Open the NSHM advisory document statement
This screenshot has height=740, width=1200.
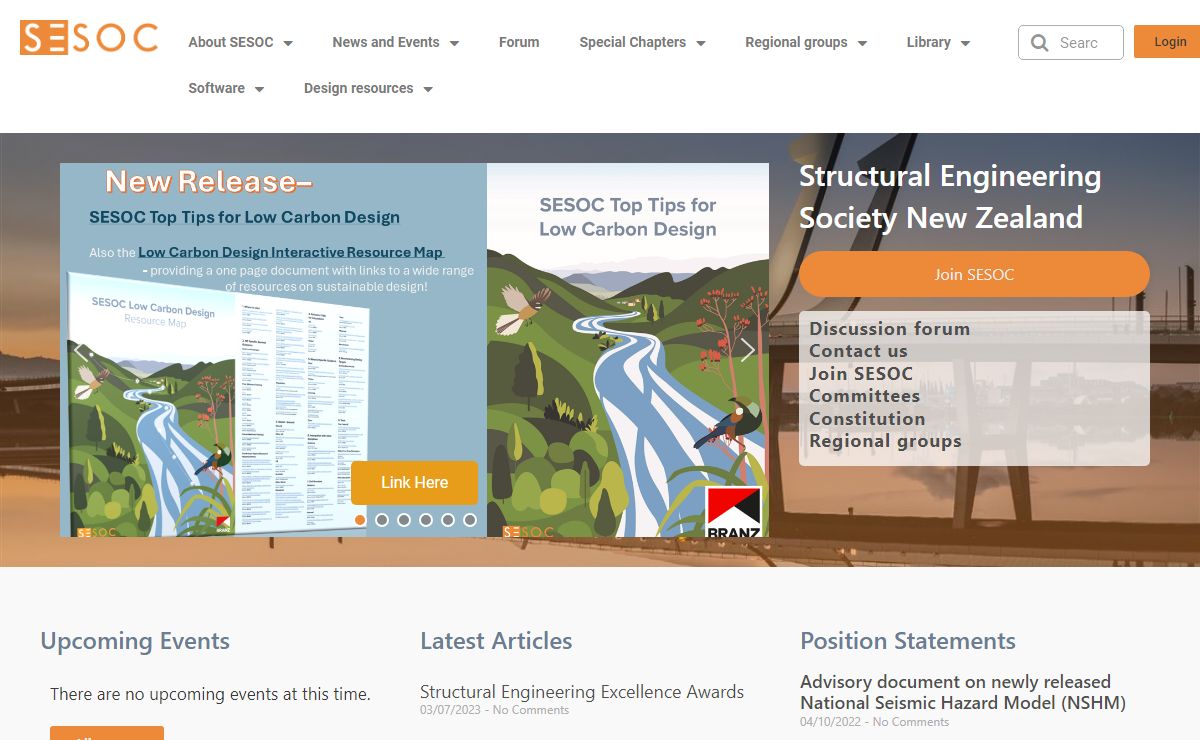[963, 693]
